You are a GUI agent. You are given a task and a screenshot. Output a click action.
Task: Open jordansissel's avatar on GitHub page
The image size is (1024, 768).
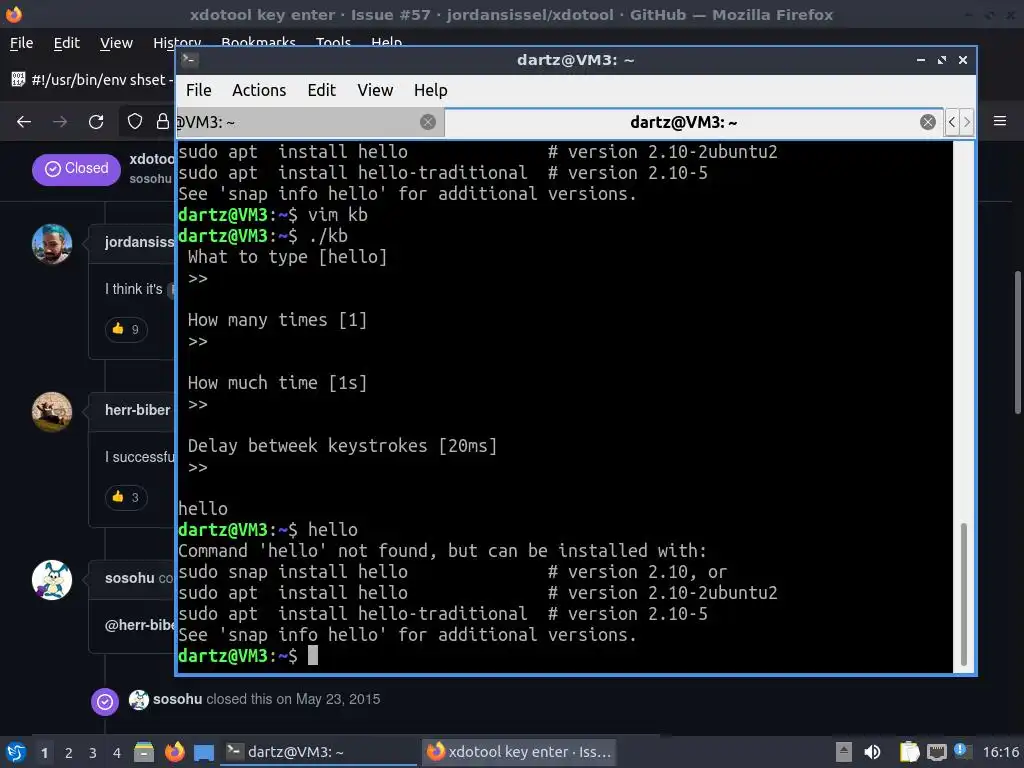click(52, 244)
